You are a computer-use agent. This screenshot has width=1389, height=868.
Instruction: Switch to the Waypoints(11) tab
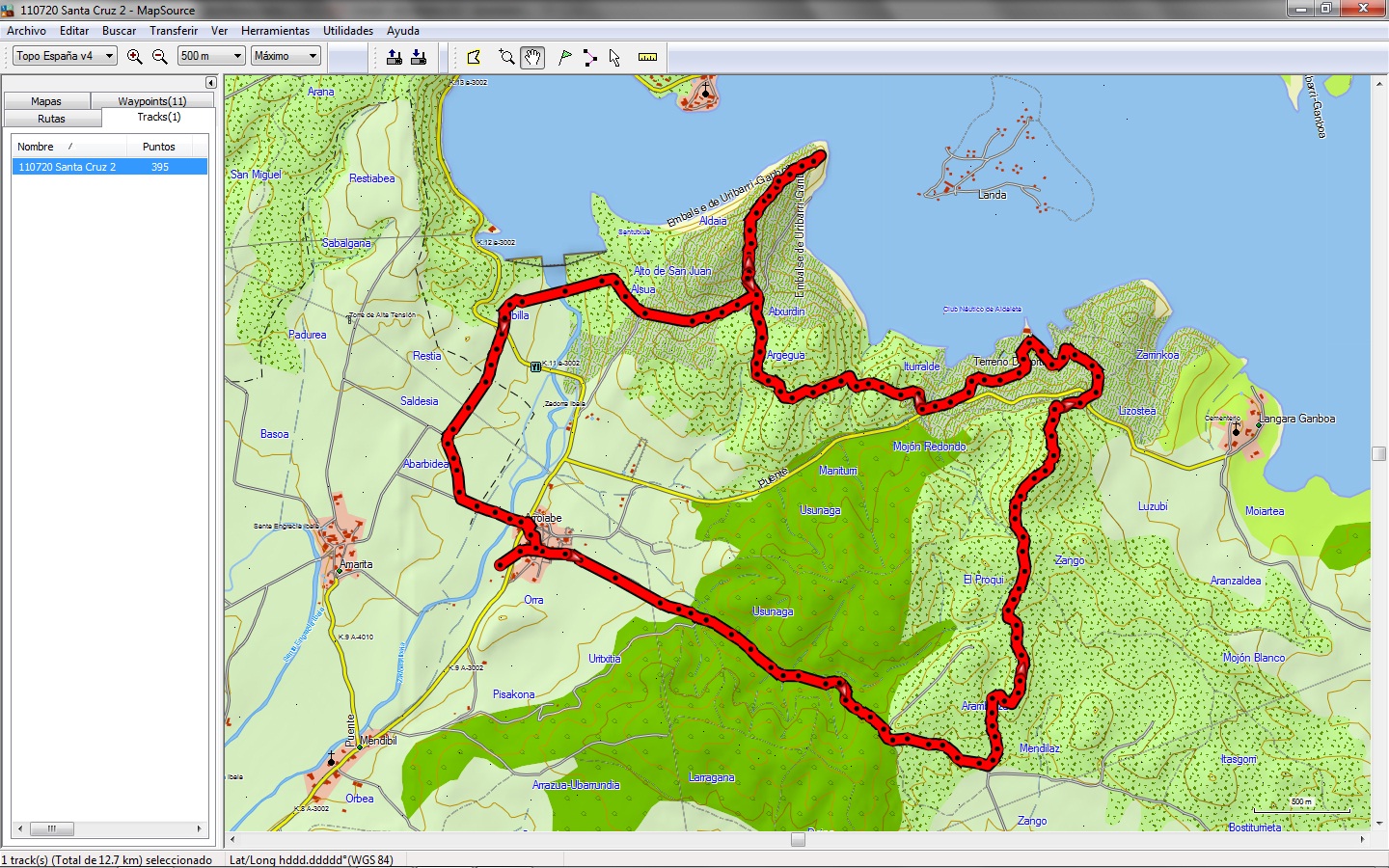tap(151, 101)
